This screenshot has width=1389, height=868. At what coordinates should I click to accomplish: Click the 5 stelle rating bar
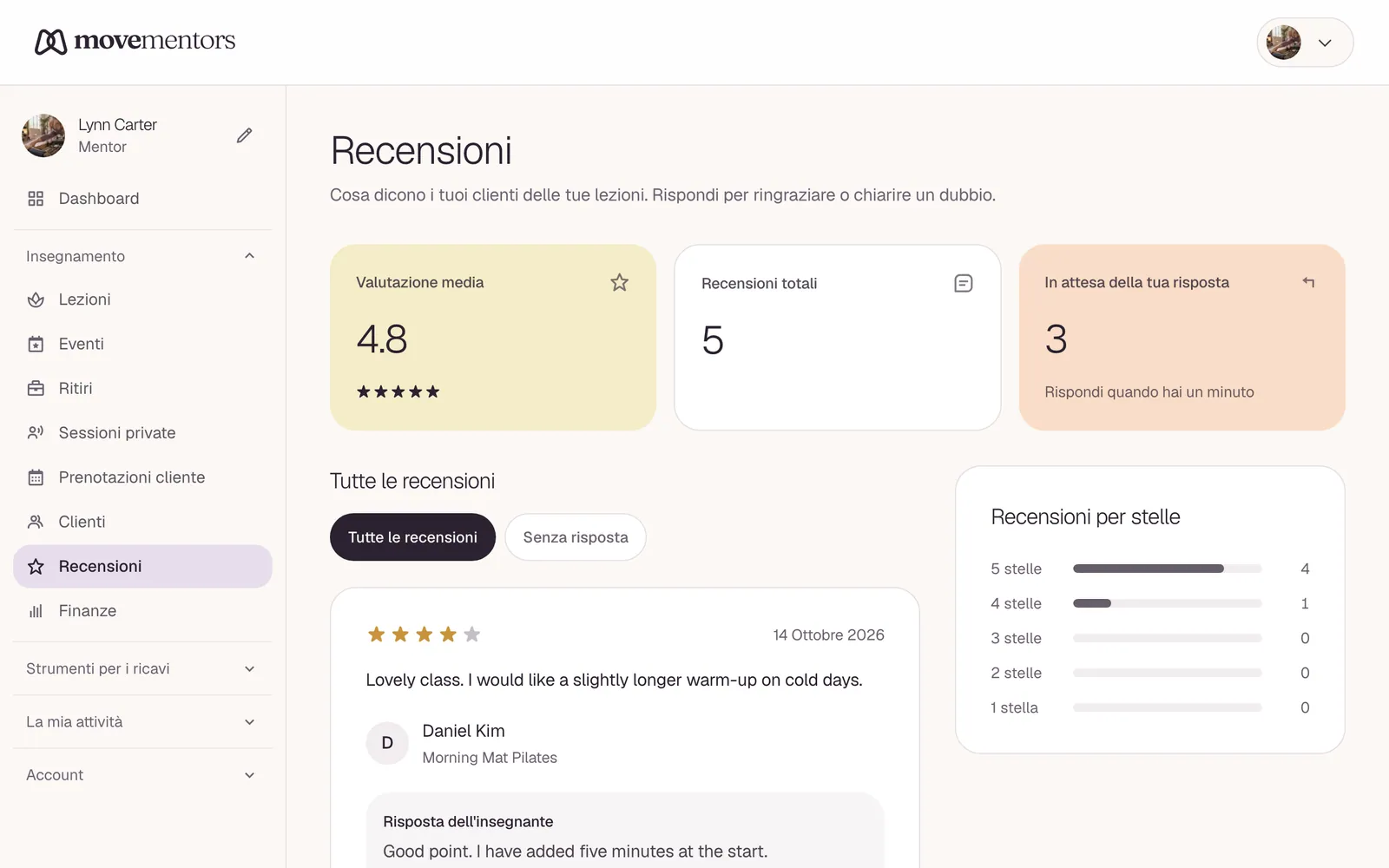[1168, 569]
